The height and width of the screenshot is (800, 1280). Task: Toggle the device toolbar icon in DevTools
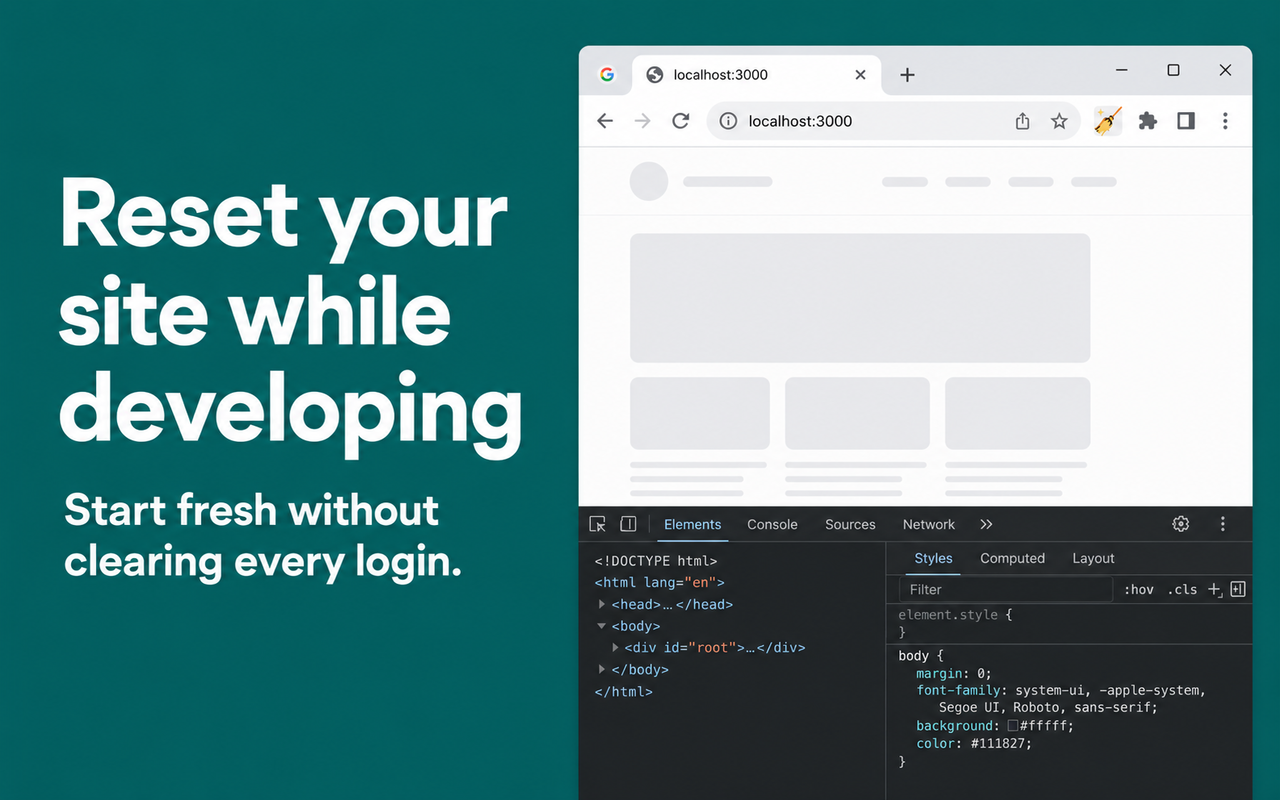628,524
